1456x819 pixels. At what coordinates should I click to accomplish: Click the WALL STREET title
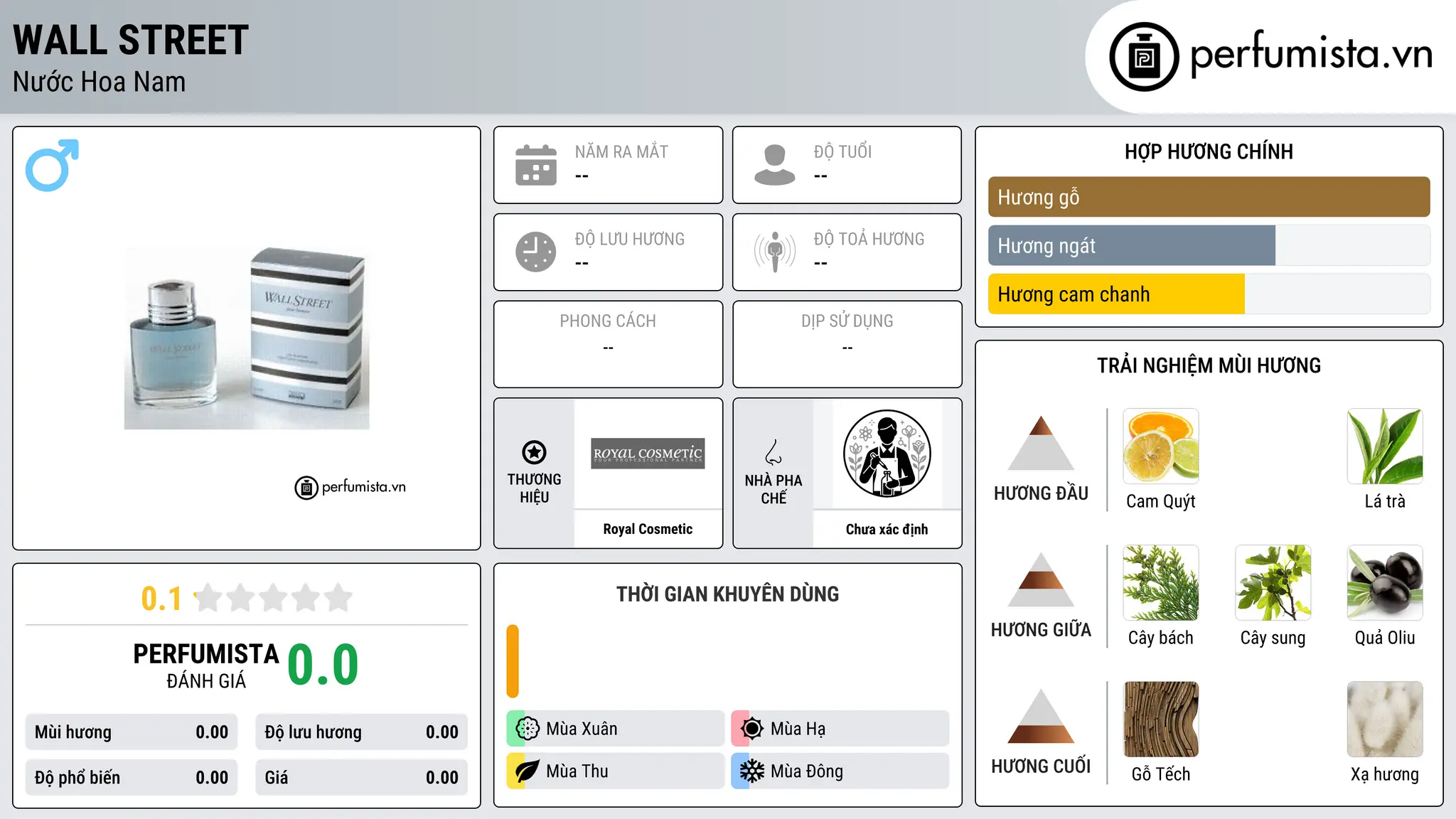coord(131,40)
